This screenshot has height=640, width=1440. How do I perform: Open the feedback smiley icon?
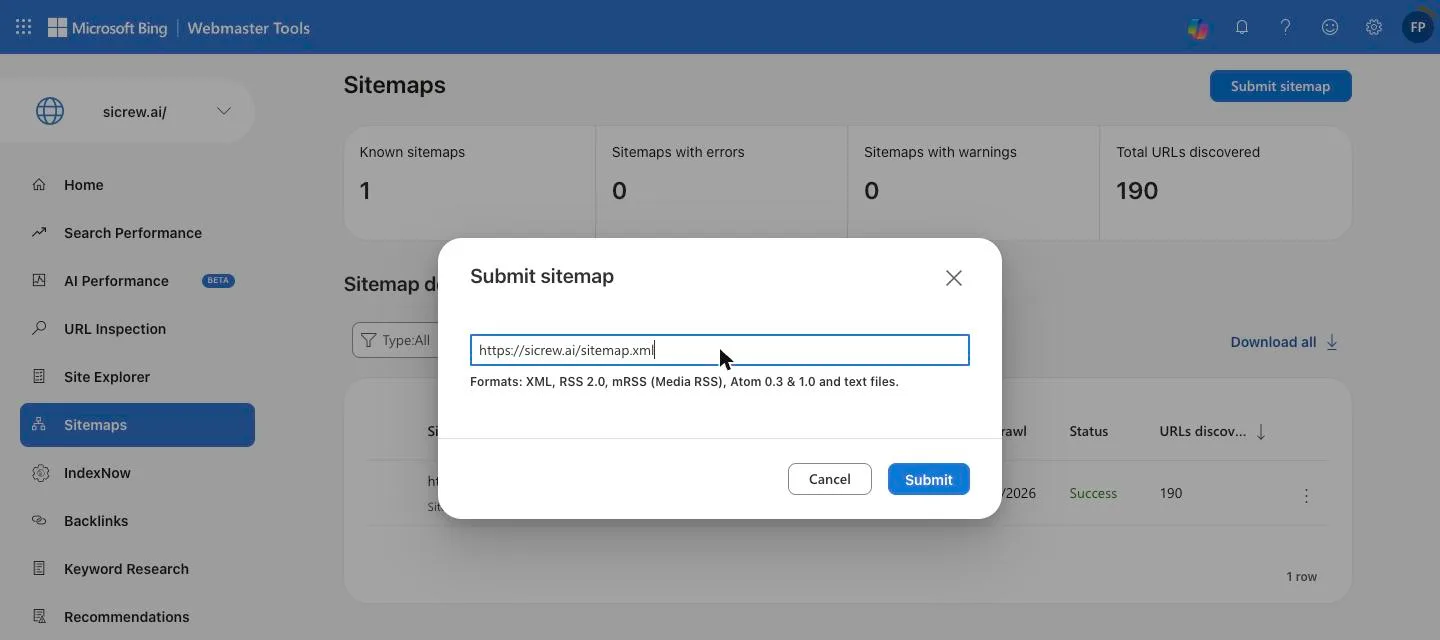(x=1330, y=28)
